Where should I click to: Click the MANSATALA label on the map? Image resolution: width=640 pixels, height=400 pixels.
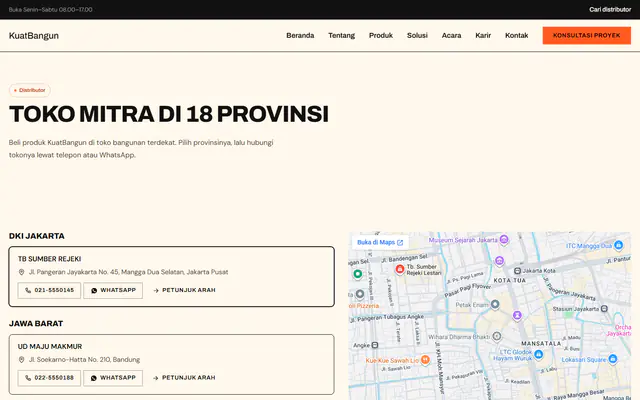point(541,344)
